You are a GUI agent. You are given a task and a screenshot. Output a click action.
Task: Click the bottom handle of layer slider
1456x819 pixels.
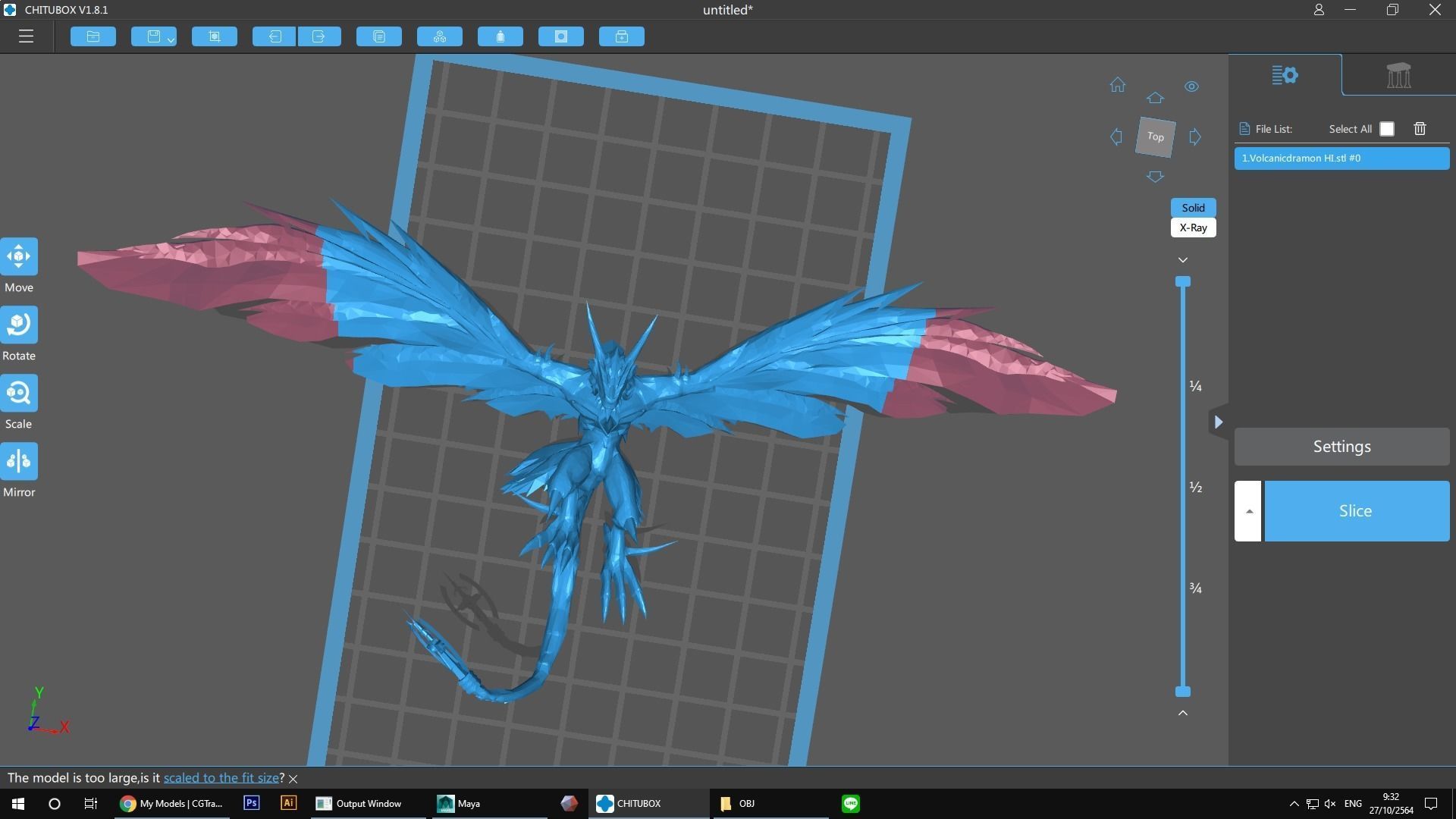click(1183, 692)
